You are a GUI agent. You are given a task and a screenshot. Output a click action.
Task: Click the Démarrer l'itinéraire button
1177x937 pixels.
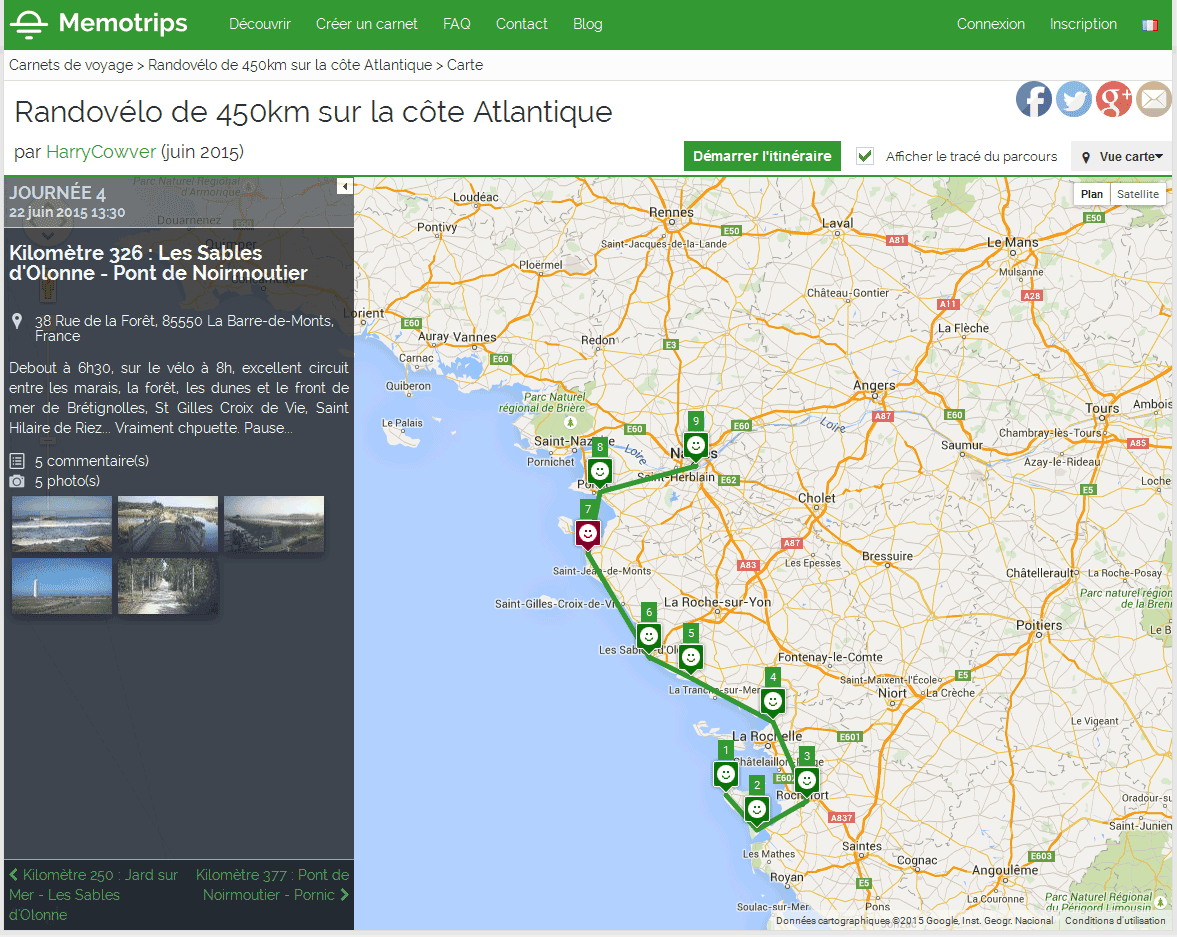click(x=762, y=156)
